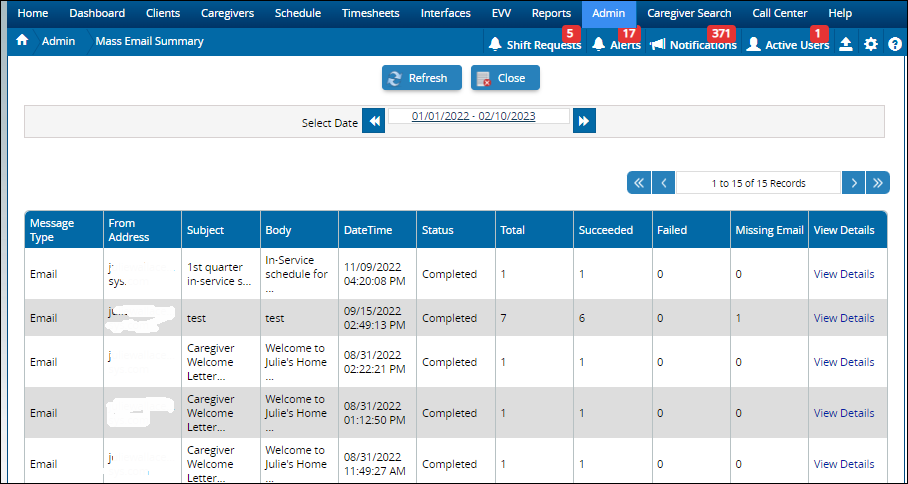908x484 pixels.
Task: Open Caregiver Search menu
Action: click(689, 13)
